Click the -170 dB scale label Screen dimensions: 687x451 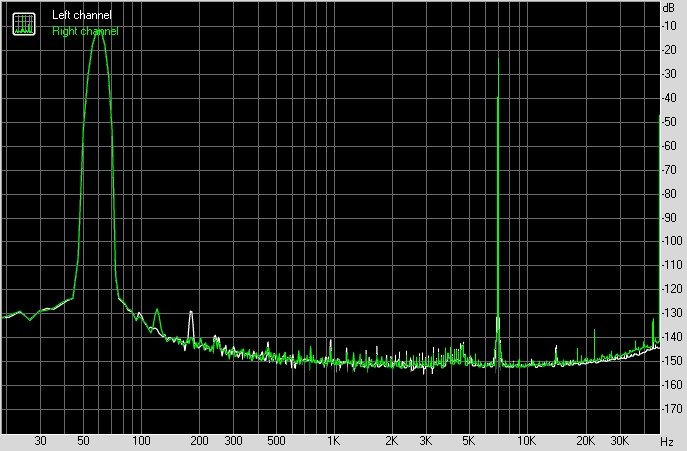click(672, 408)
